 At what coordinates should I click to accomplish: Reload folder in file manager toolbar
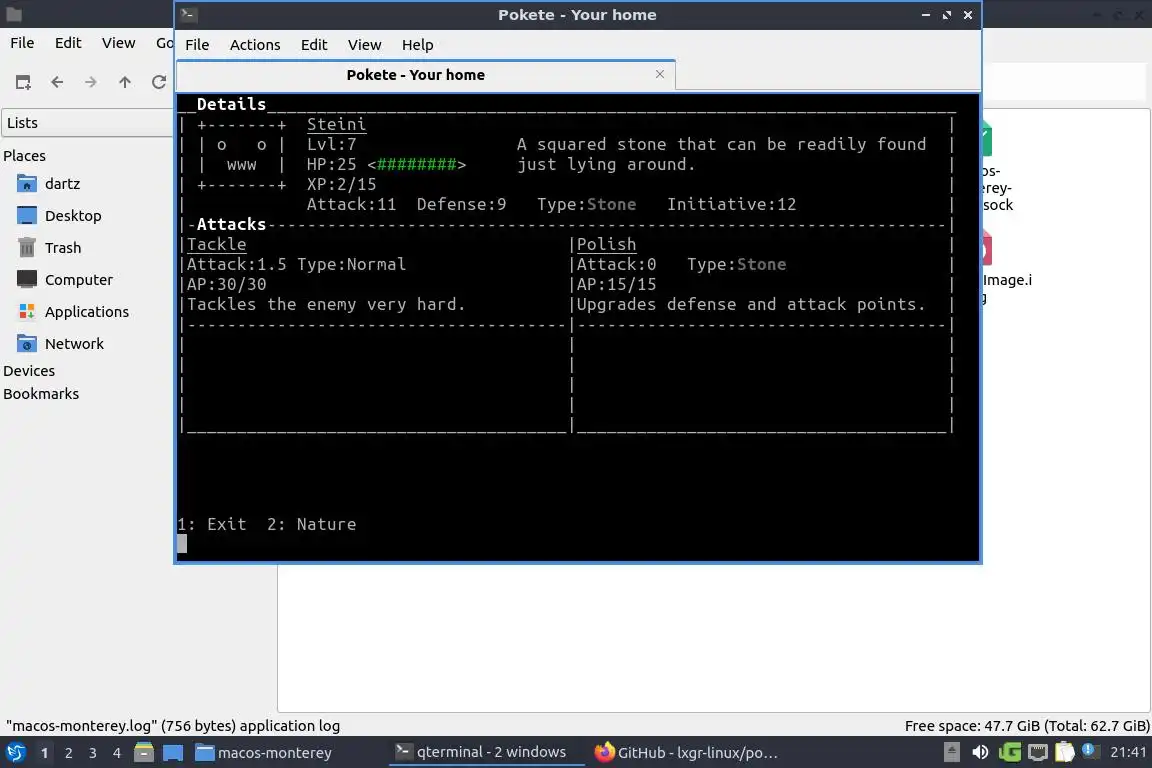[x=159, y=82]
